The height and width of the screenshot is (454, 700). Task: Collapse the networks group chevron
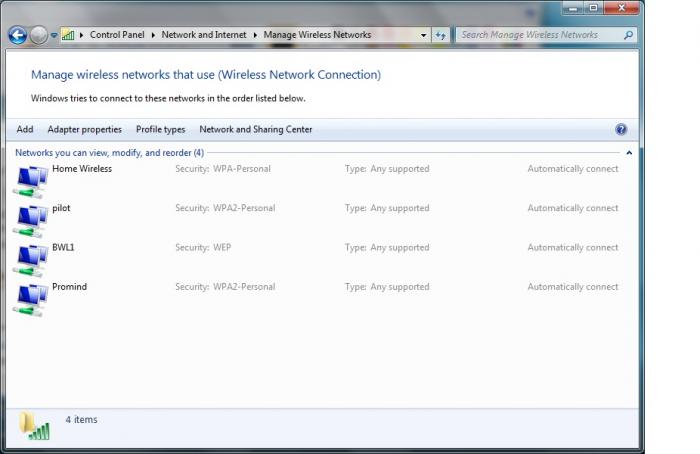pyautogui.click(x=628, y=153)
